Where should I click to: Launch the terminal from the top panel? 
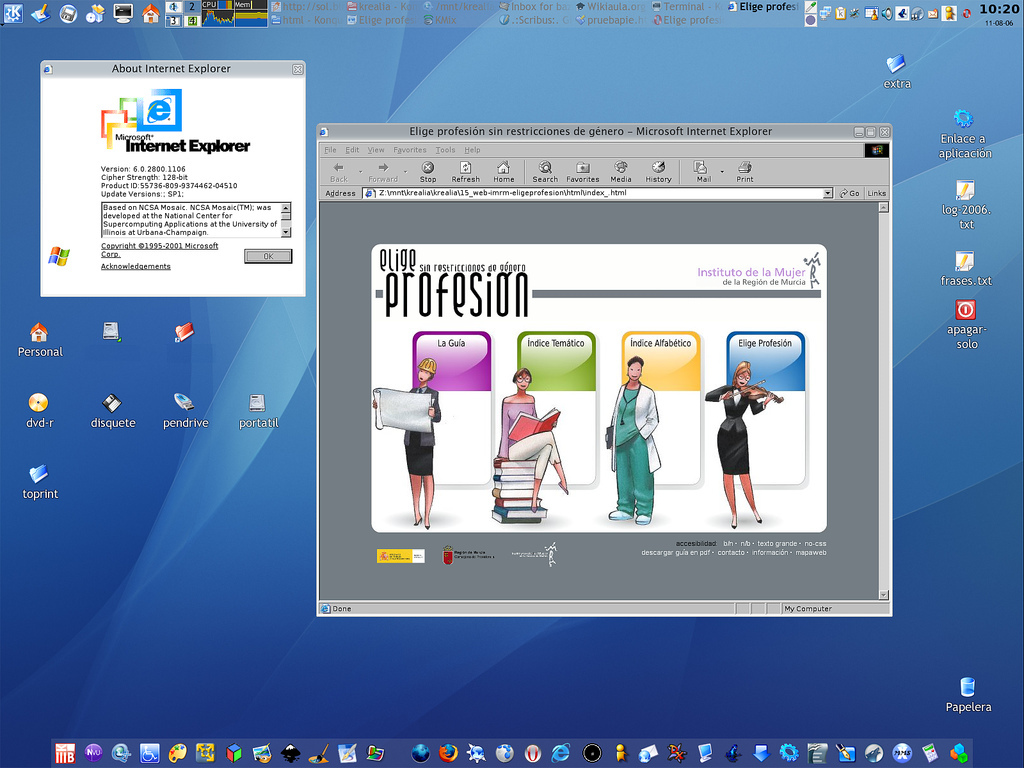click(x=122, y=12)
